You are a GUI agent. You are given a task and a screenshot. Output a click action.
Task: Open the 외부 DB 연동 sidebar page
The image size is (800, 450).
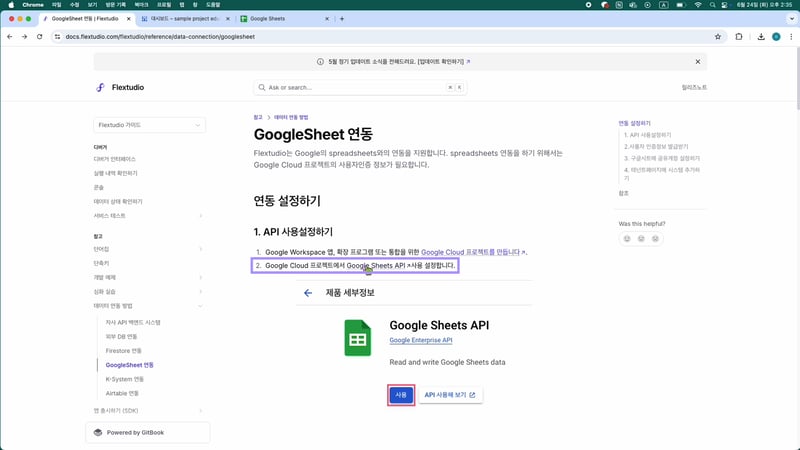click(x=121, y=337)
